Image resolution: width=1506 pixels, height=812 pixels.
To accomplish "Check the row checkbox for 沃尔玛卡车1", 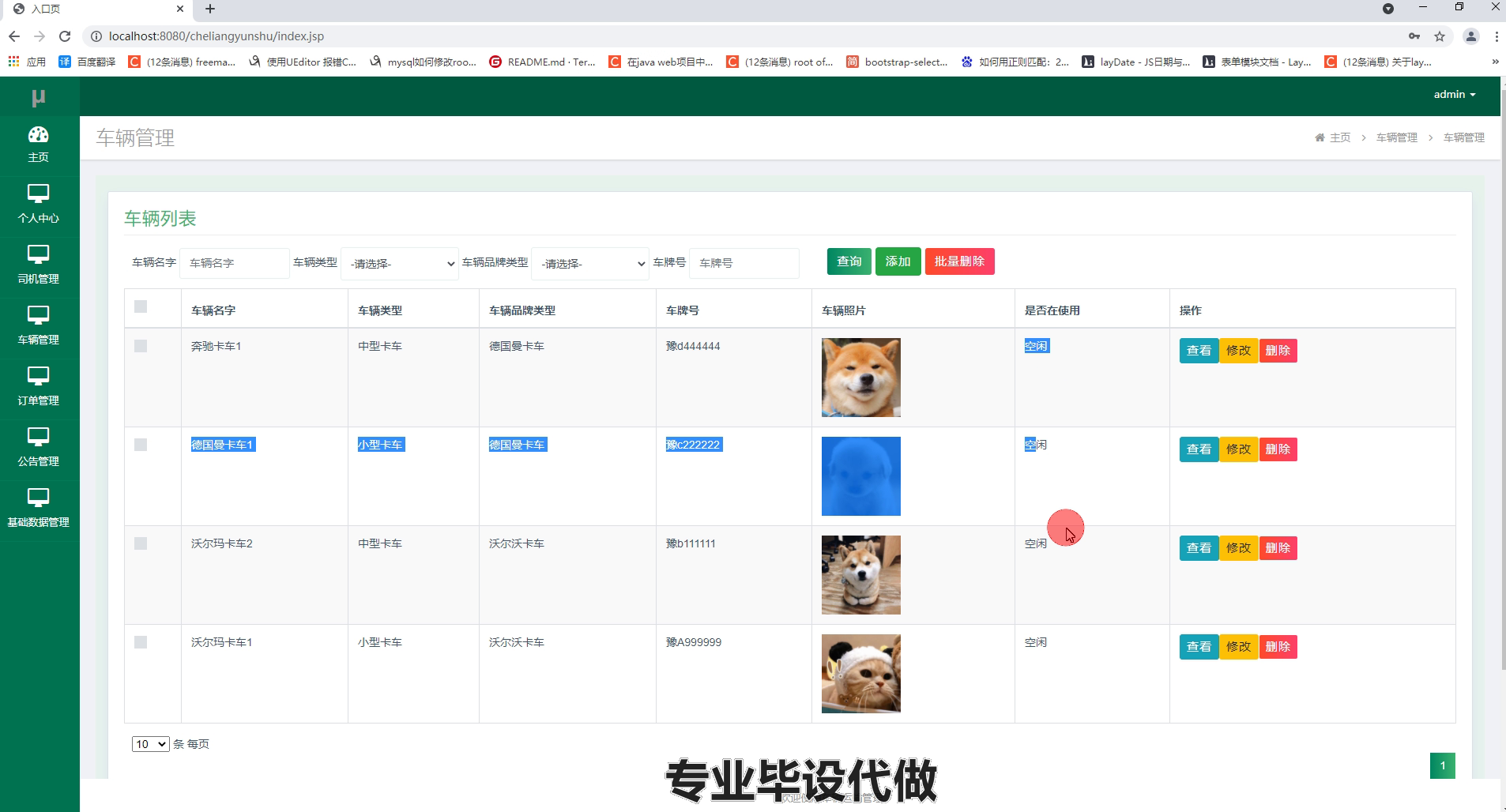I will [x=141, y=642].
